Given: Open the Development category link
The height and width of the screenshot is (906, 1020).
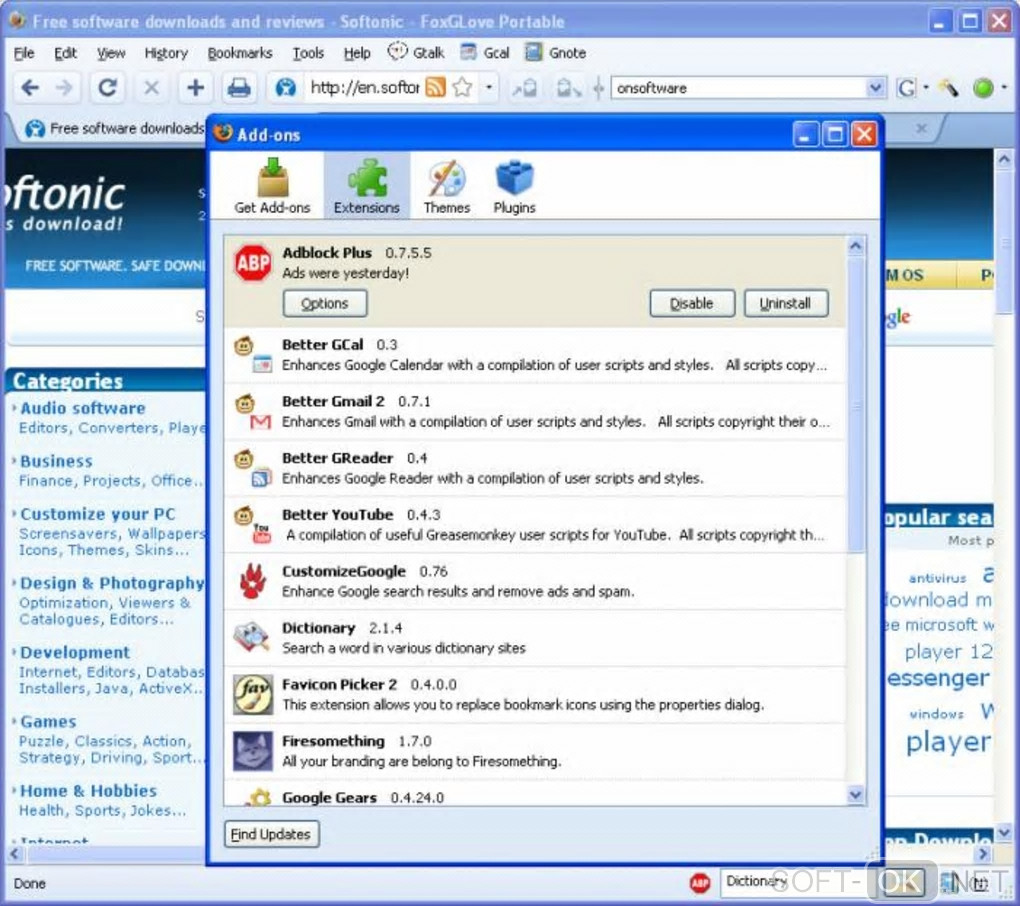Looking at the screenshot, I should 75,652.
